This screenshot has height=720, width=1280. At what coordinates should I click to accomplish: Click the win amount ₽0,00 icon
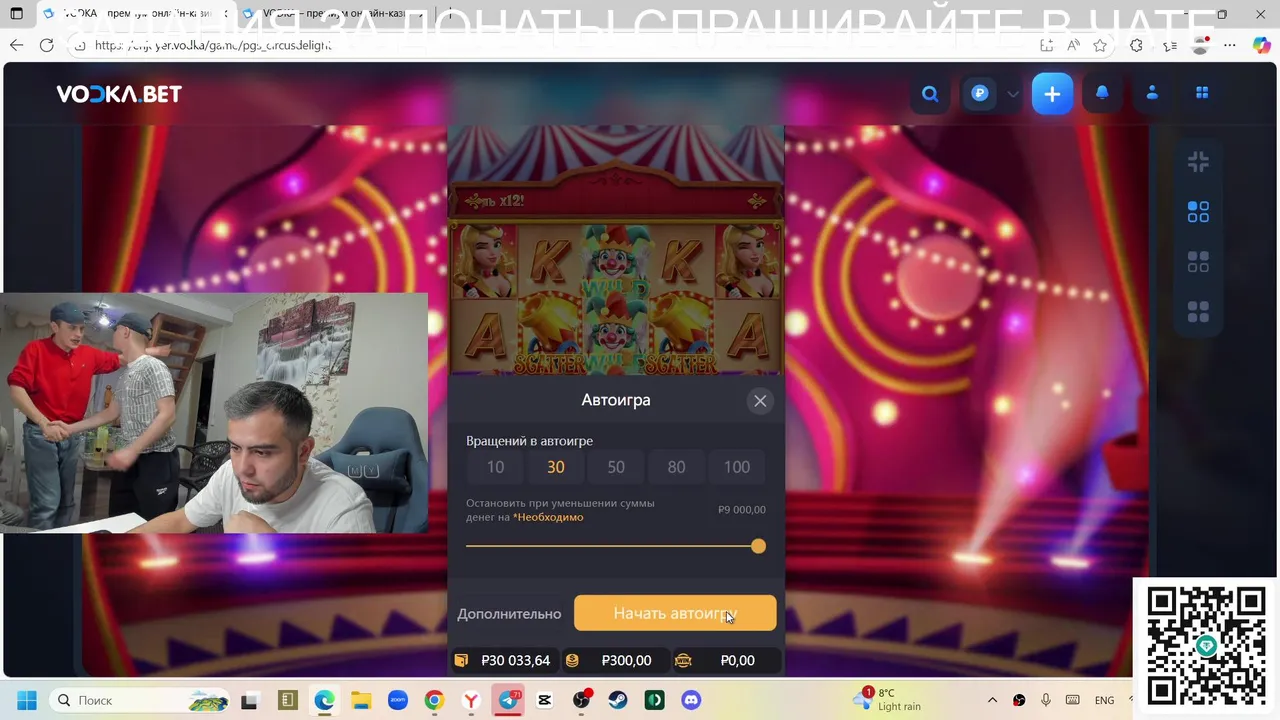(x=683, y=661)
